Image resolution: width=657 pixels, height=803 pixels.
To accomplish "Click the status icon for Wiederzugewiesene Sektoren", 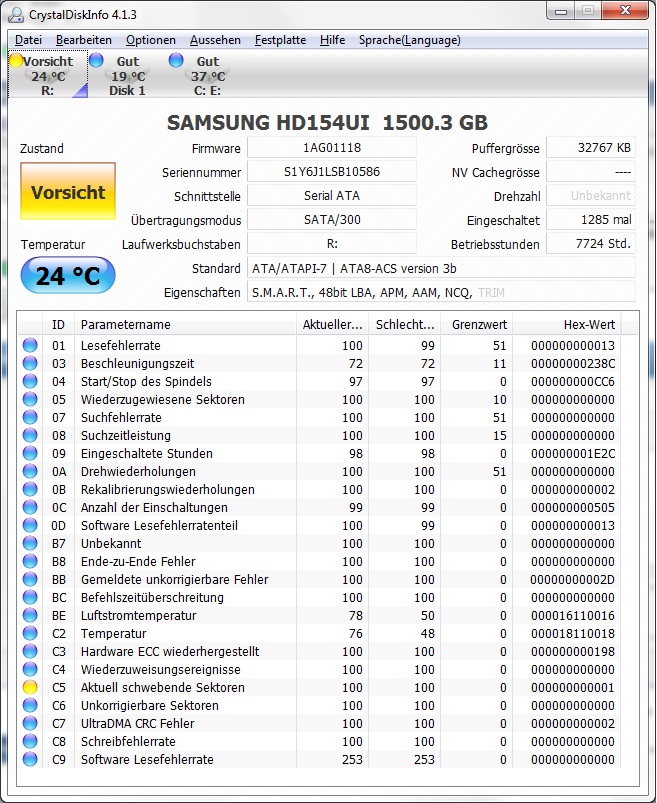I will 30,399.
